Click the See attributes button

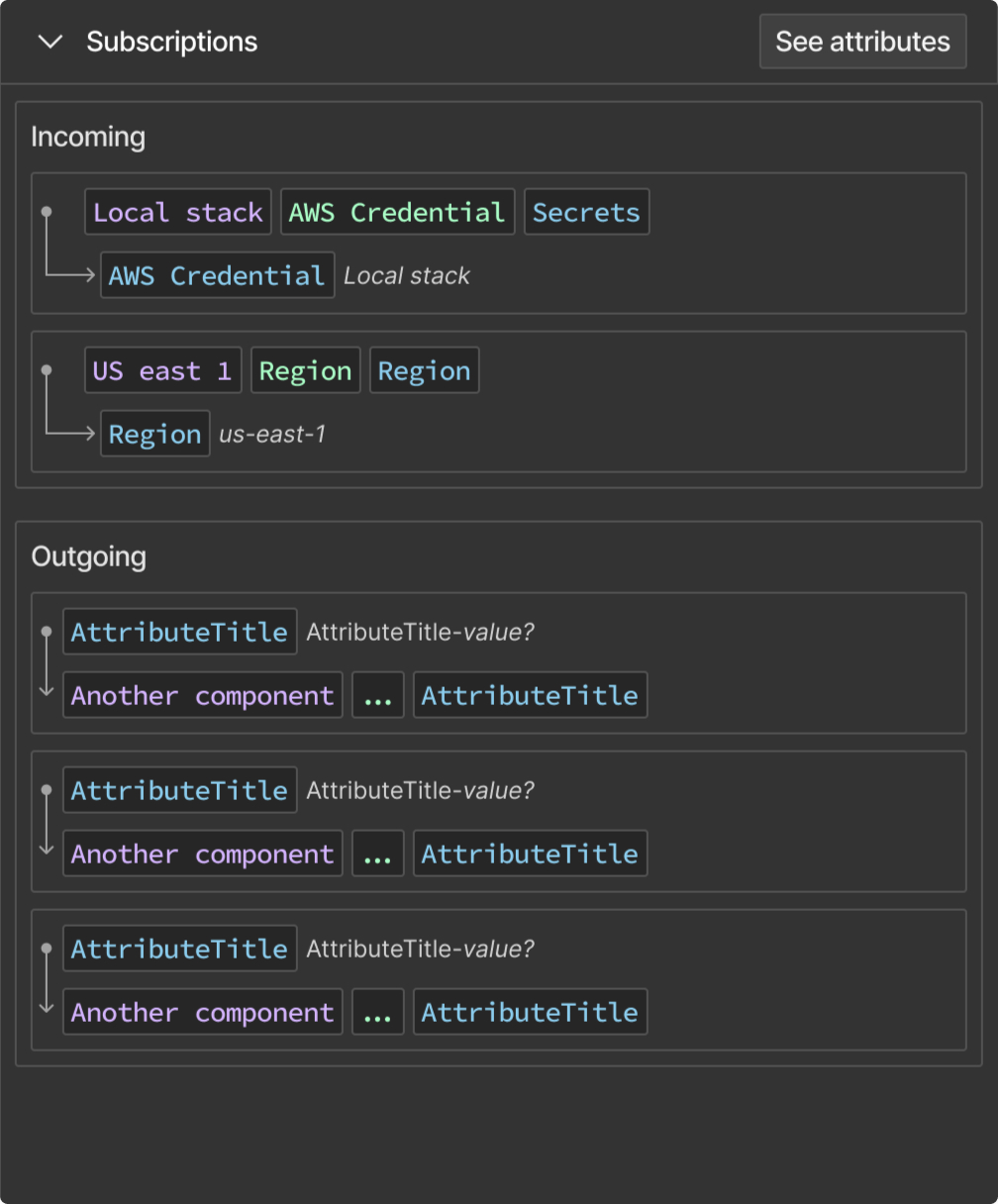click(x=862, y=42)
